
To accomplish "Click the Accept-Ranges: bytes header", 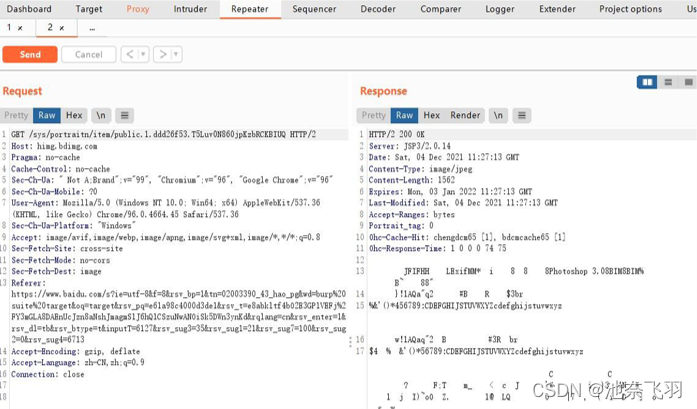I will [x=412, y=214].
